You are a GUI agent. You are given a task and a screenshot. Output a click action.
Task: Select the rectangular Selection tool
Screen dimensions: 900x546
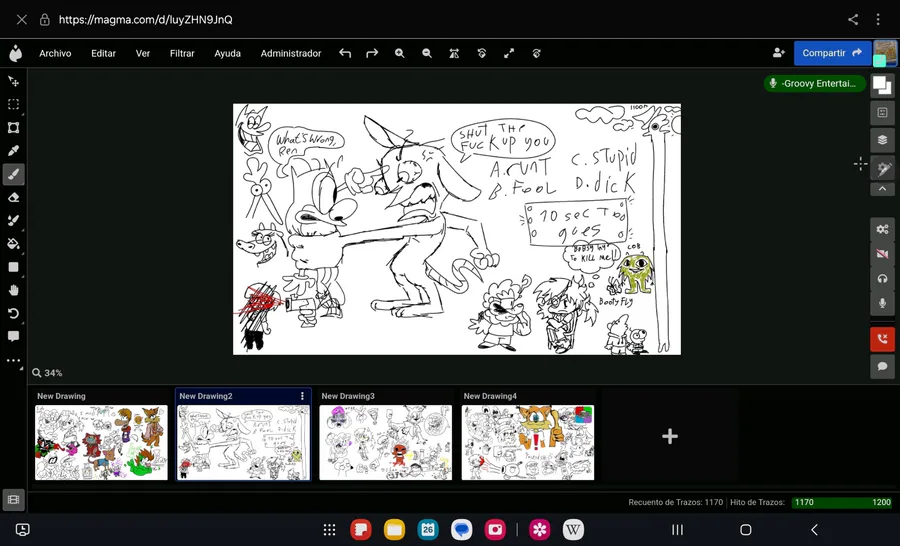(13, 104)
